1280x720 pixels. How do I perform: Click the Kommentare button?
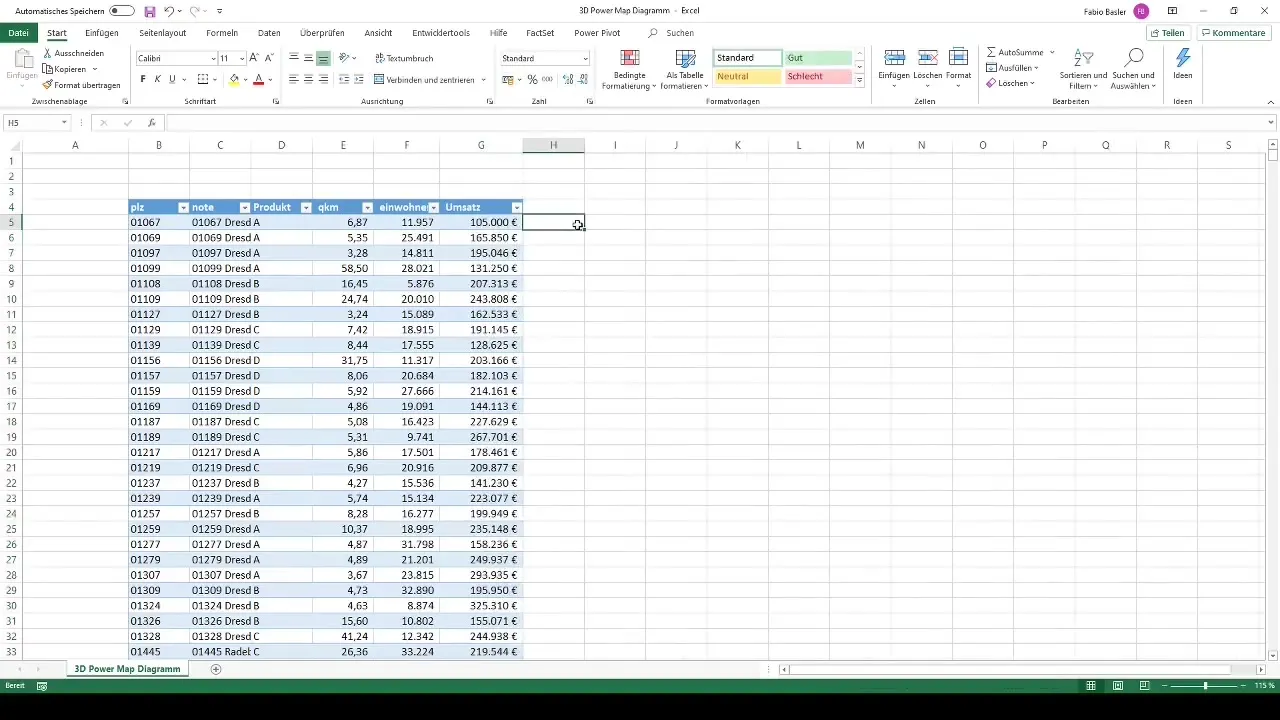tap(1234, 33)
